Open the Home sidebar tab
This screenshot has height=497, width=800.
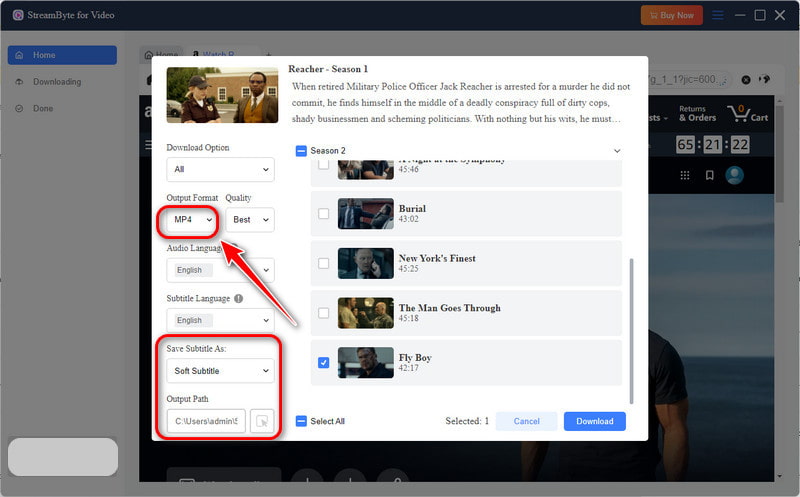(62, 55)
